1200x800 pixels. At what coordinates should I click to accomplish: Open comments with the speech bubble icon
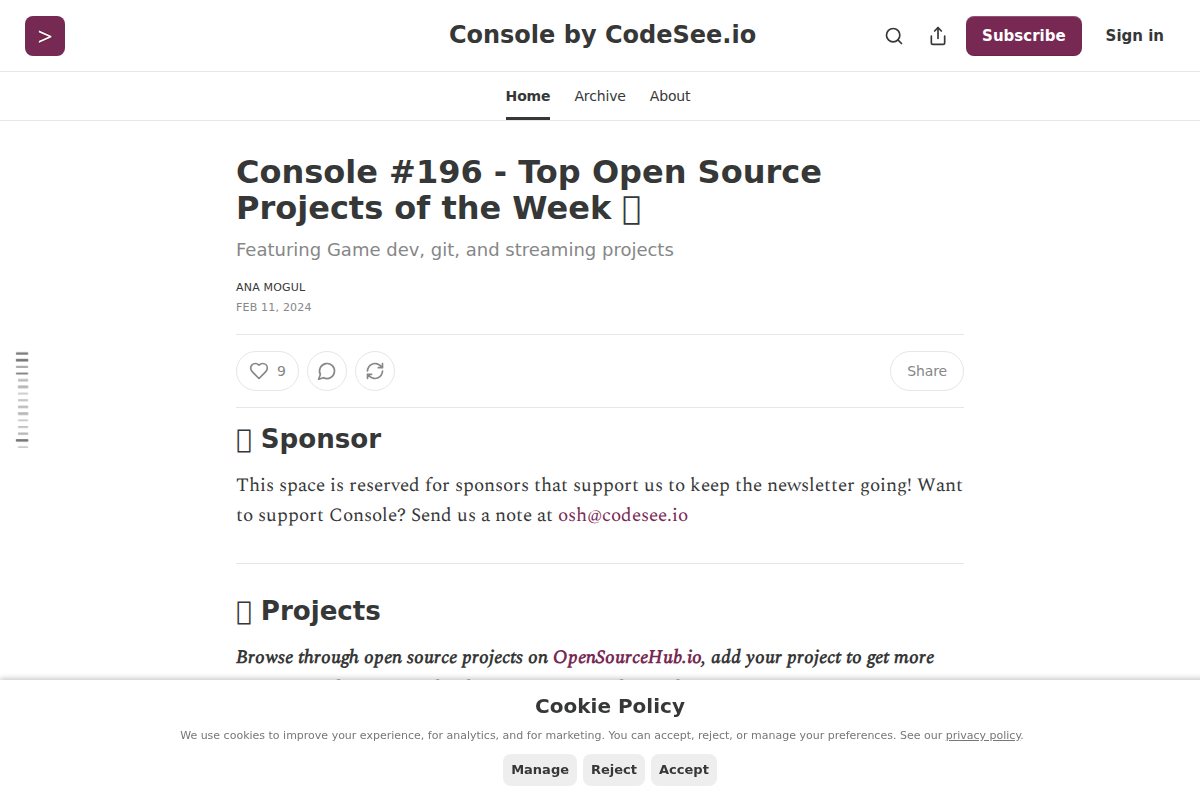(x=327, y=371)
